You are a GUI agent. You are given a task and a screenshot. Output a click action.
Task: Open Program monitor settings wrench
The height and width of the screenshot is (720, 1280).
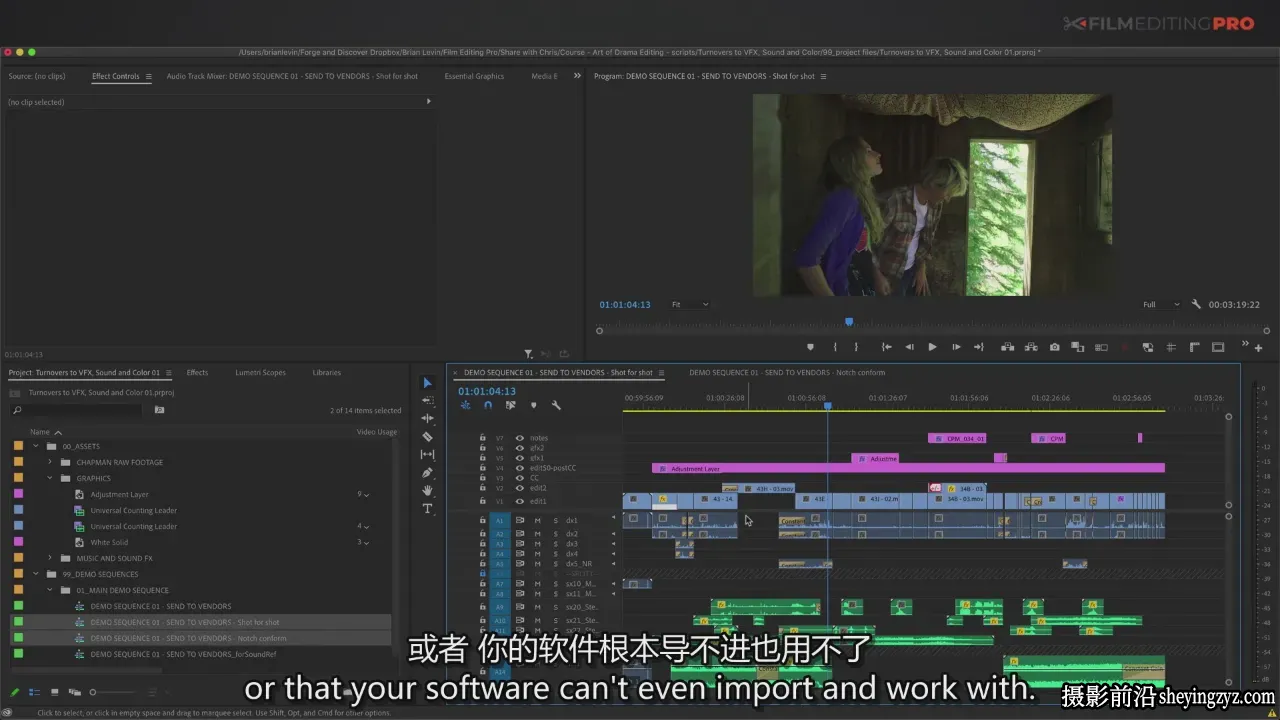coord(1196,304)
